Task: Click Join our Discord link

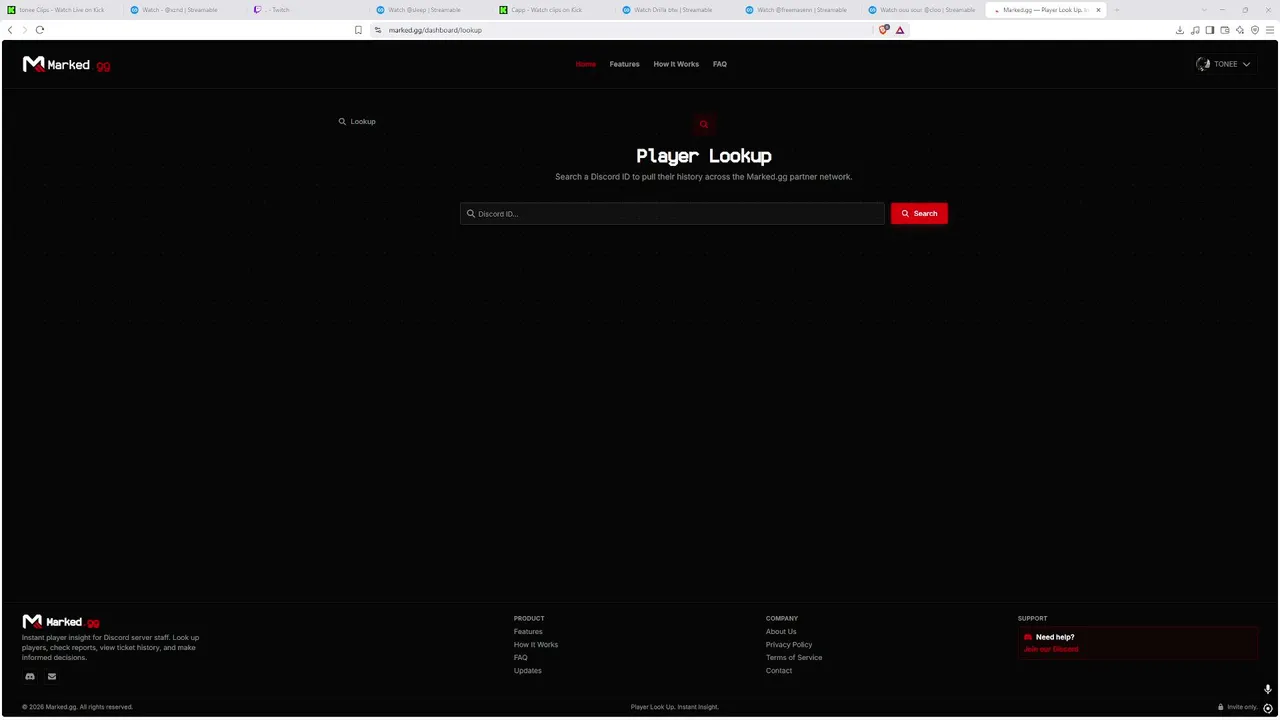Action: (1051, 649)
